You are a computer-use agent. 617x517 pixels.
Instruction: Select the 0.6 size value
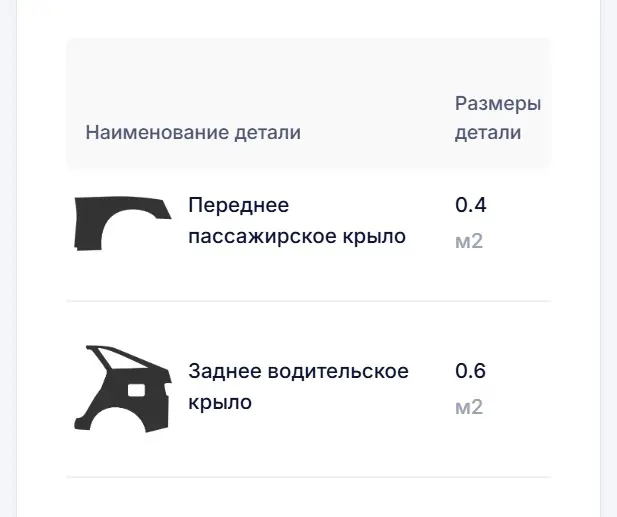click(x=470, y=372)
